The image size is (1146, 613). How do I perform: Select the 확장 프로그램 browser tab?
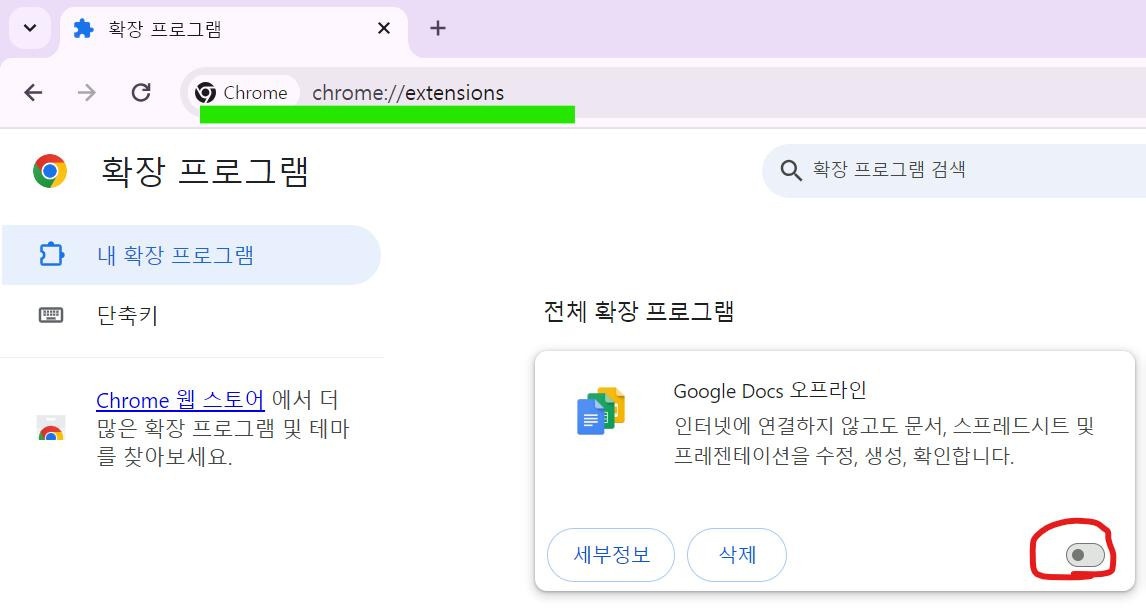234,29
